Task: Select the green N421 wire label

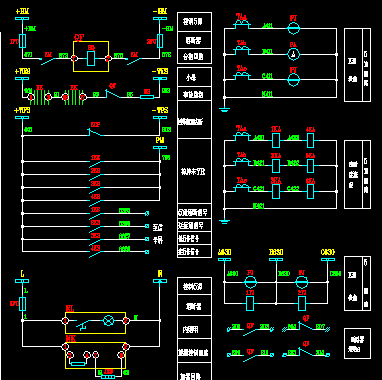Action: pyautogui.click(x=259, y=206)
